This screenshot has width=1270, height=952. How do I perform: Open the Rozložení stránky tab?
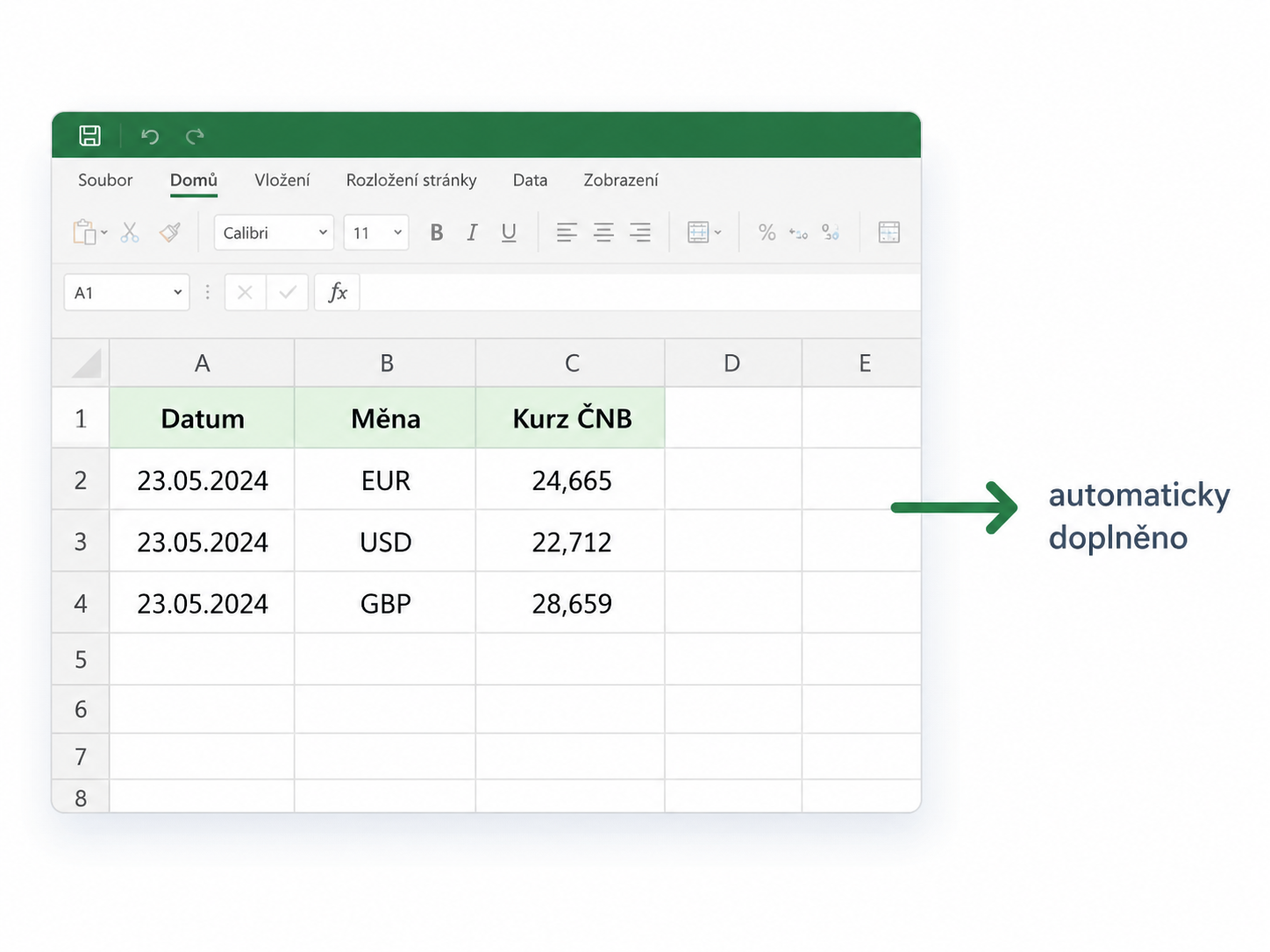click(411, 180)
